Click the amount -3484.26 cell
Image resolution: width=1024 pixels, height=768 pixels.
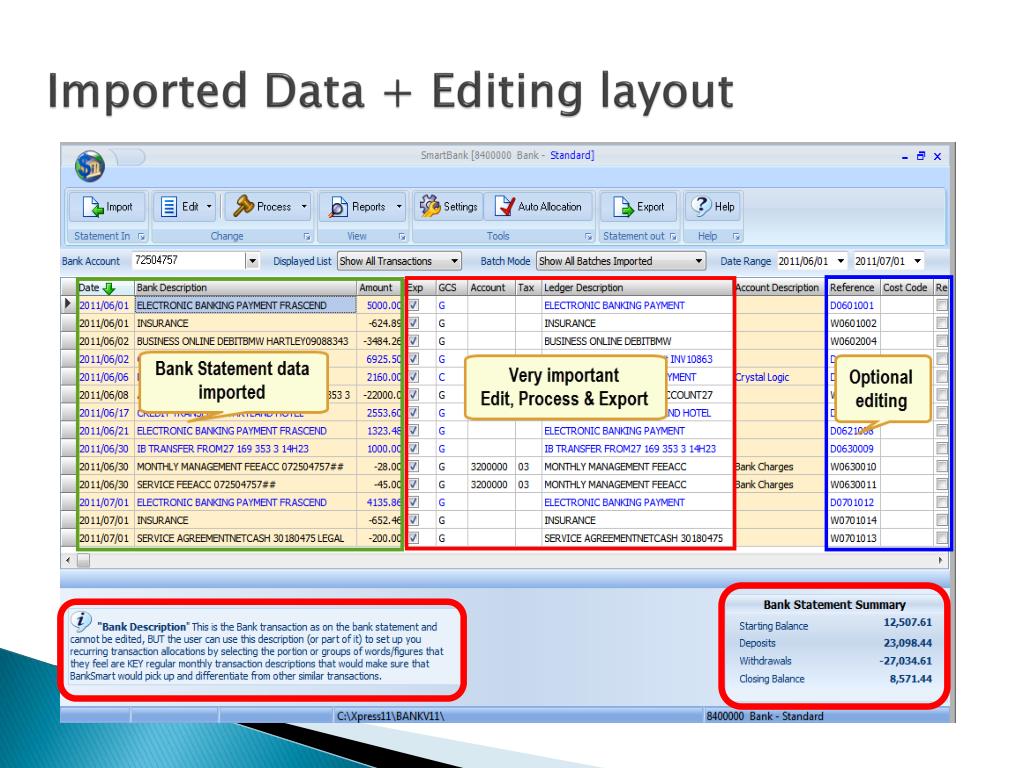click(380, 341)
